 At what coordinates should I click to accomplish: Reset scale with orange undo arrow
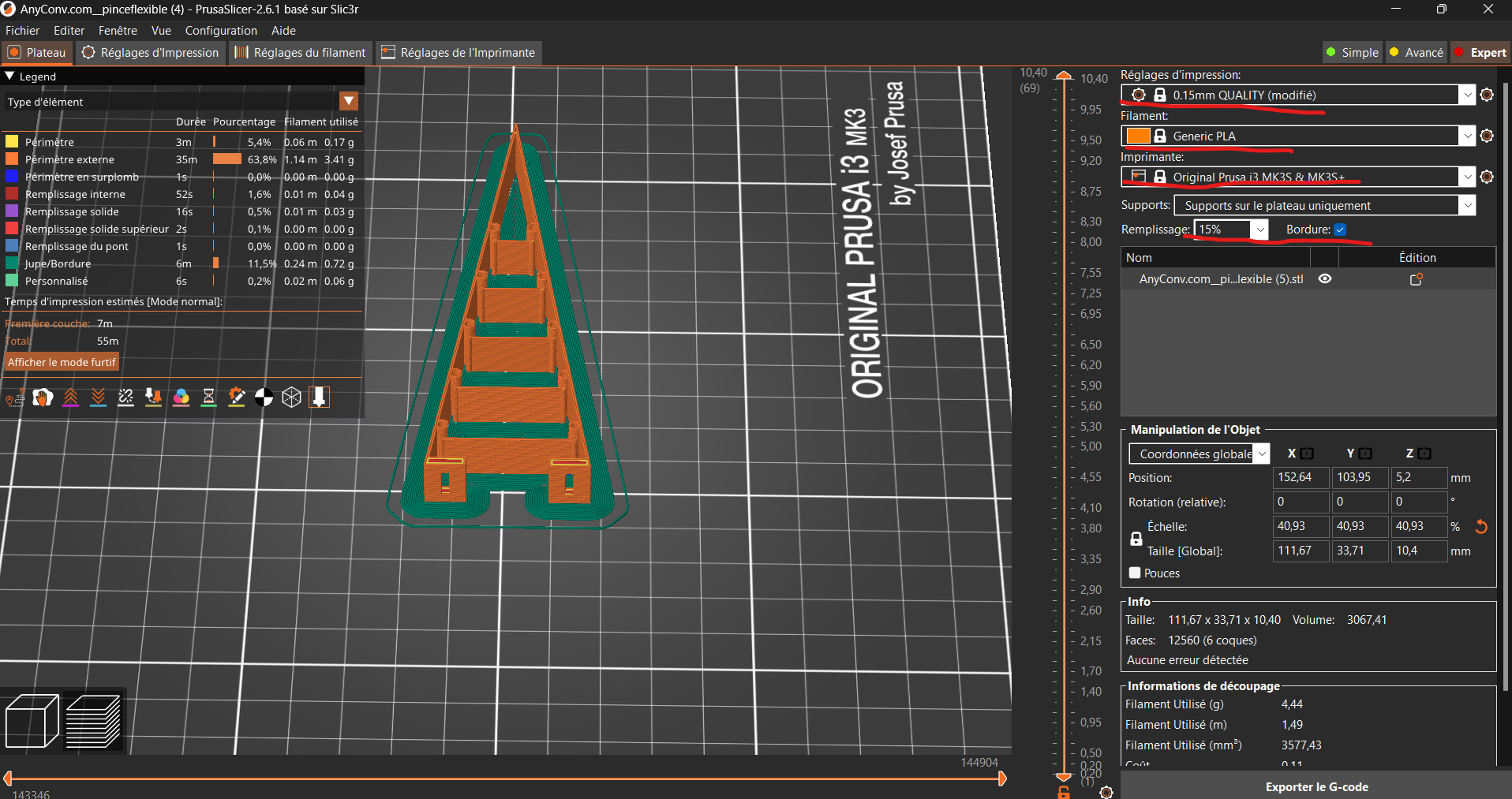(1481, 526)
